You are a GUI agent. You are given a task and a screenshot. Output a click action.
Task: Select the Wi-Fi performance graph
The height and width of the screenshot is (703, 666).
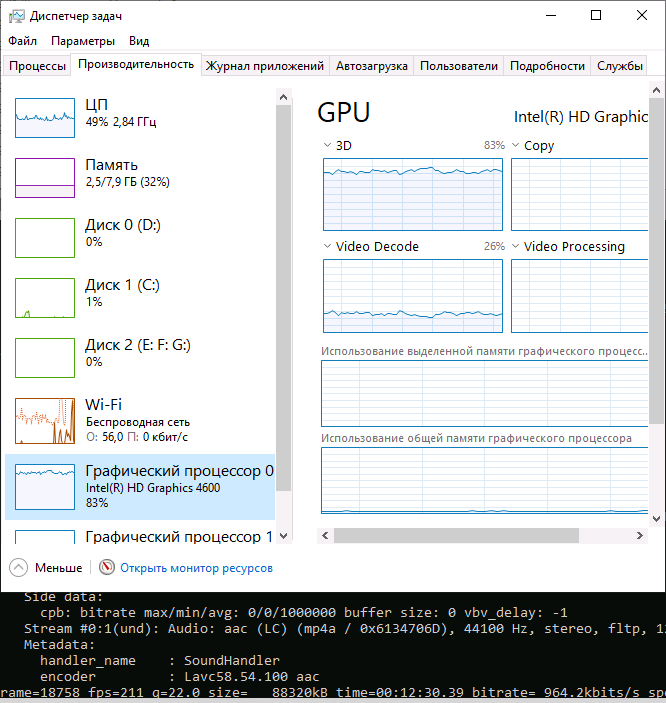point(45,421)
